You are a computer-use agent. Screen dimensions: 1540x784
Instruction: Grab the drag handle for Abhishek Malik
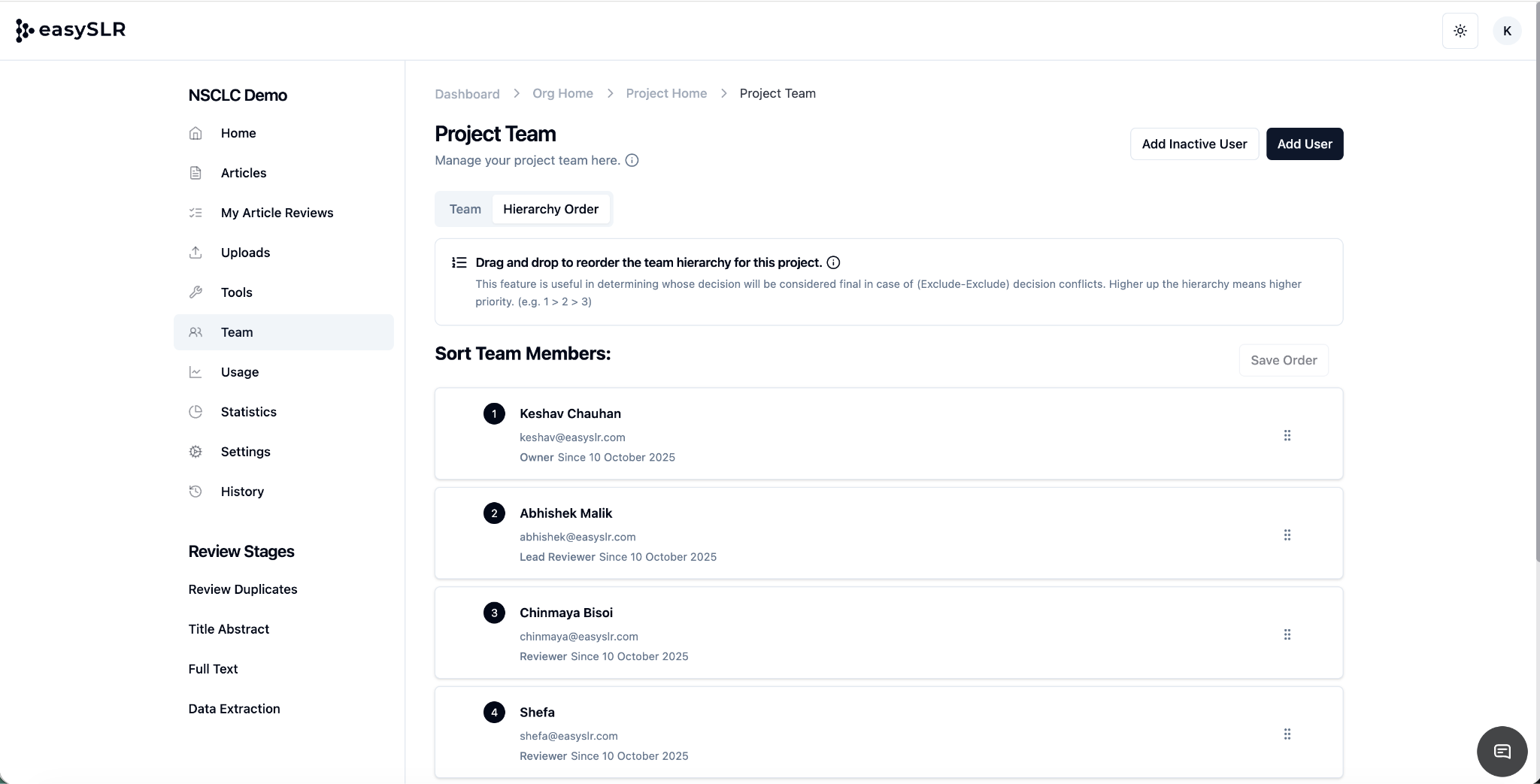[x=1287, y=535]
